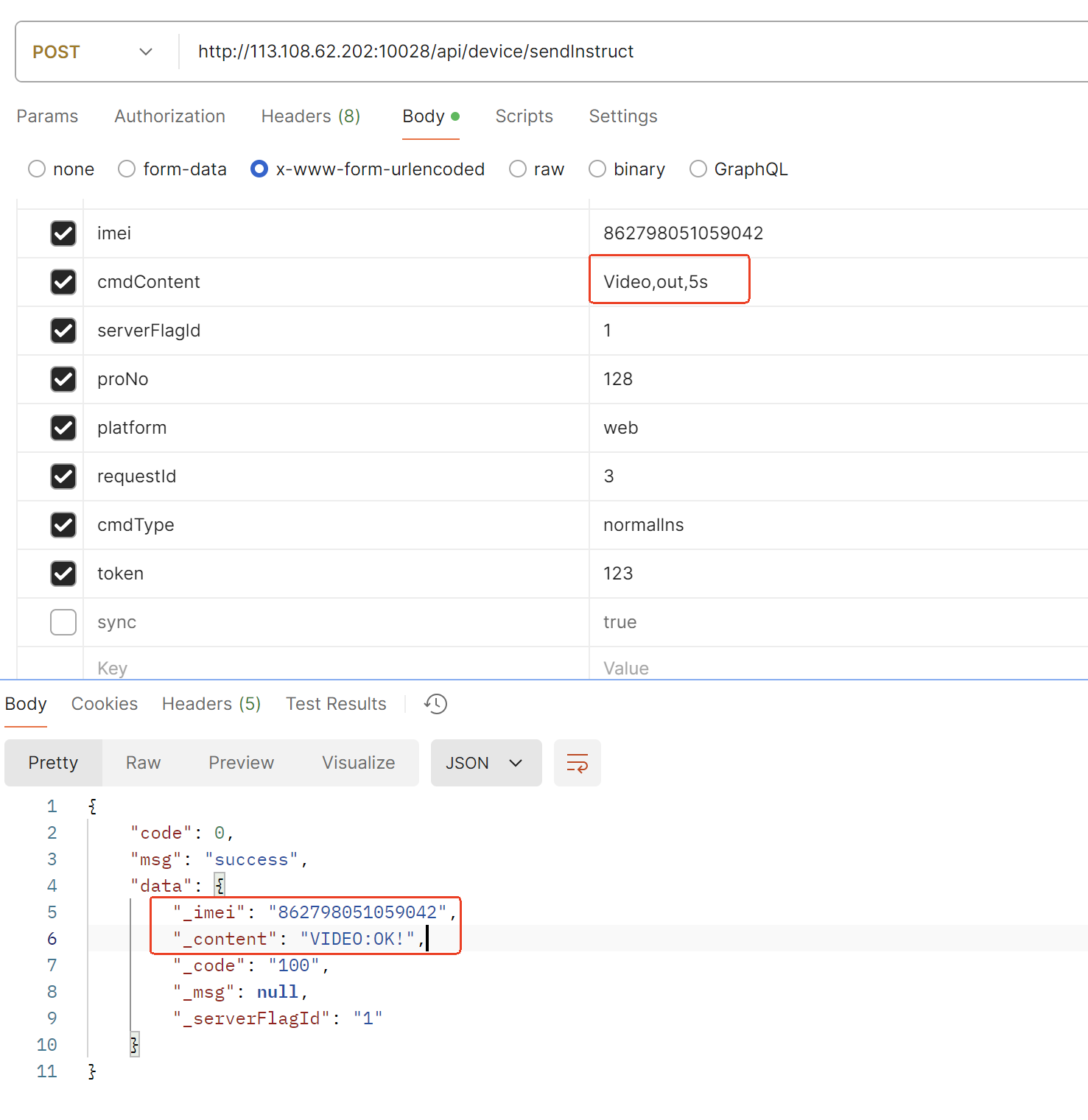Collapse the data object bracket in response
Viewport: 1088px width, 1120px height.
click(x=220, y=885)
